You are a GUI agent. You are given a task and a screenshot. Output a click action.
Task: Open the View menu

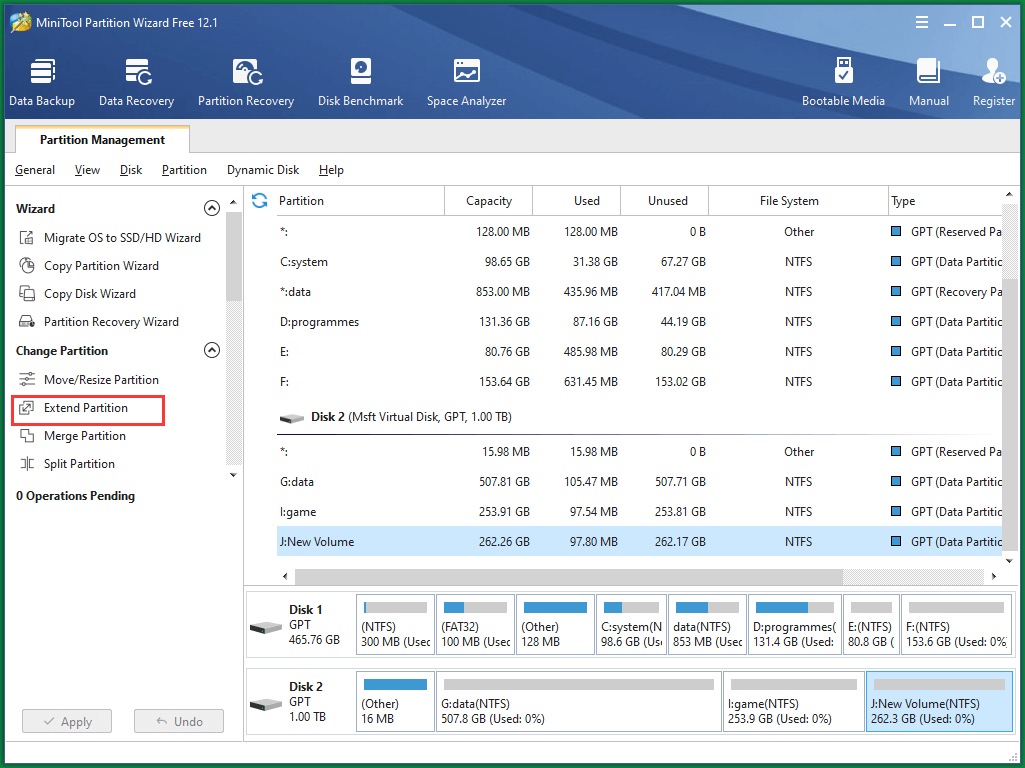tap(87, 170)
